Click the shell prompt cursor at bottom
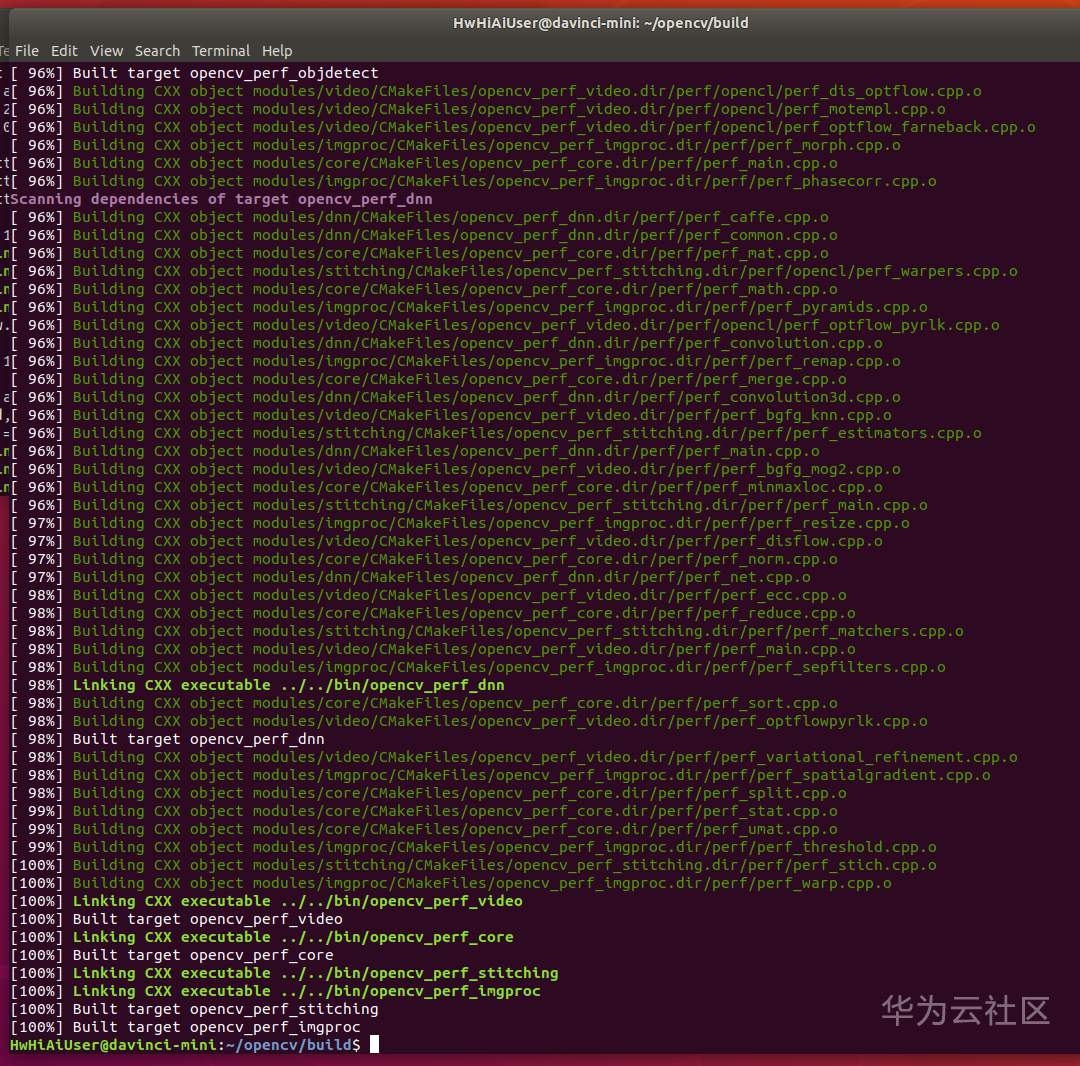 pyautogui.click(x=374, y=1045)
